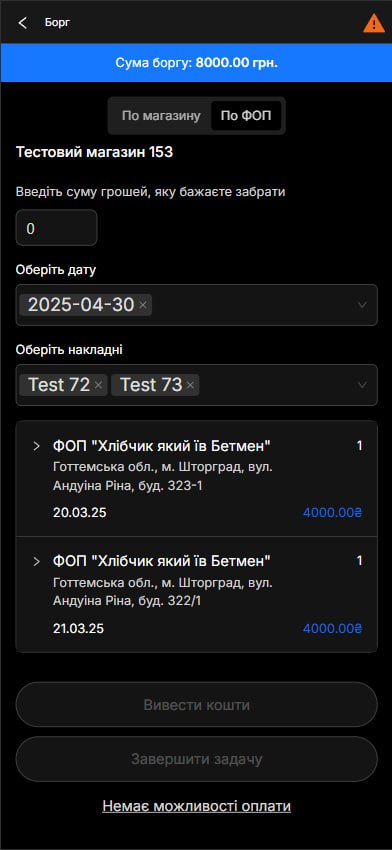Select the Оберіть накладні label
This screenshot has width=392, height=850.
[69, 350]
